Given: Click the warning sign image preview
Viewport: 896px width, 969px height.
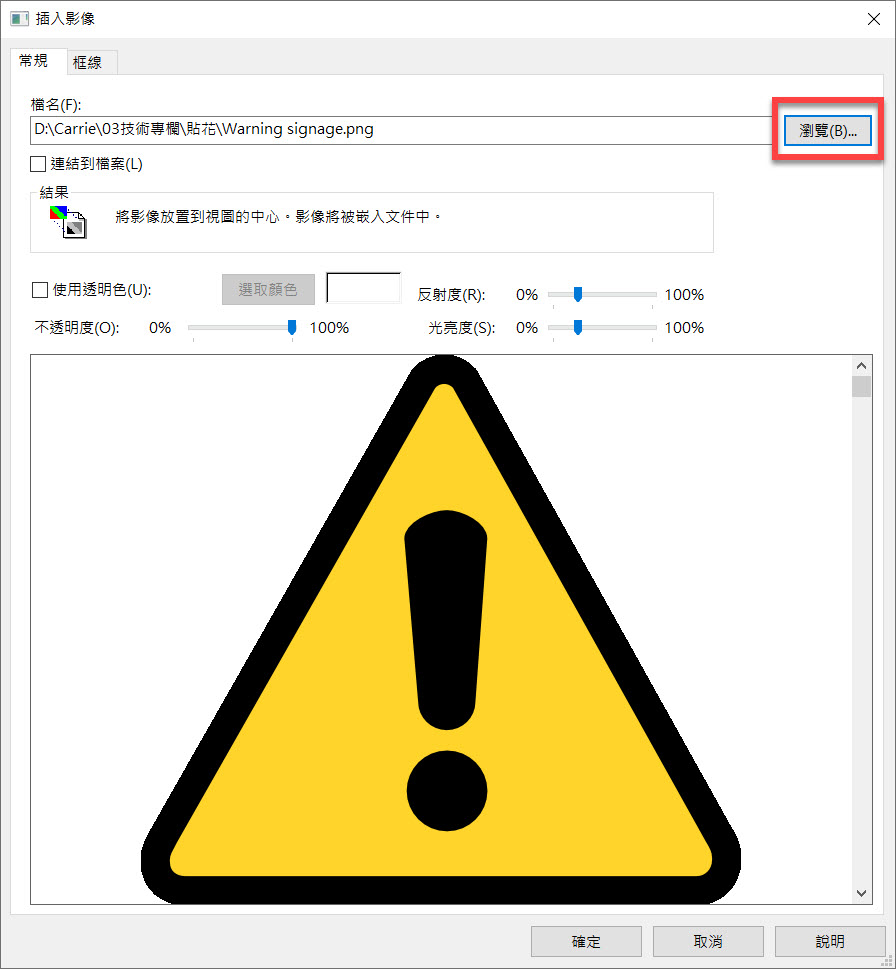Looking at the screenshot, I should click(x=441, y=629).
